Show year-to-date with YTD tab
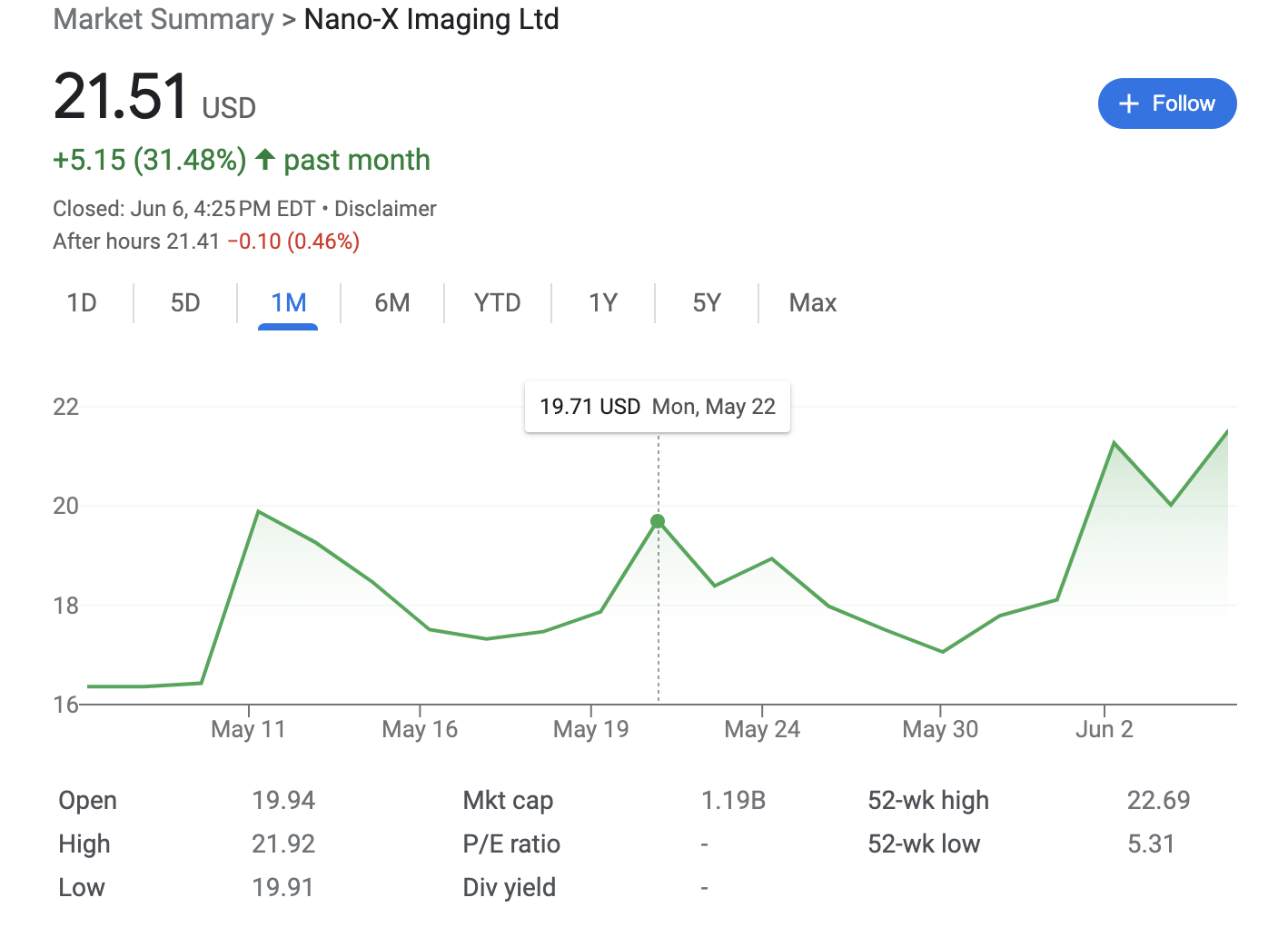This screenshot has width=1288, height=937. pyautogui.click(x=498, y=303)
